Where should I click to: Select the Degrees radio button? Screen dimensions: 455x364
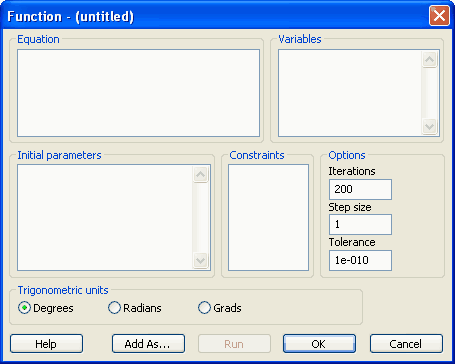click(25, 308)
